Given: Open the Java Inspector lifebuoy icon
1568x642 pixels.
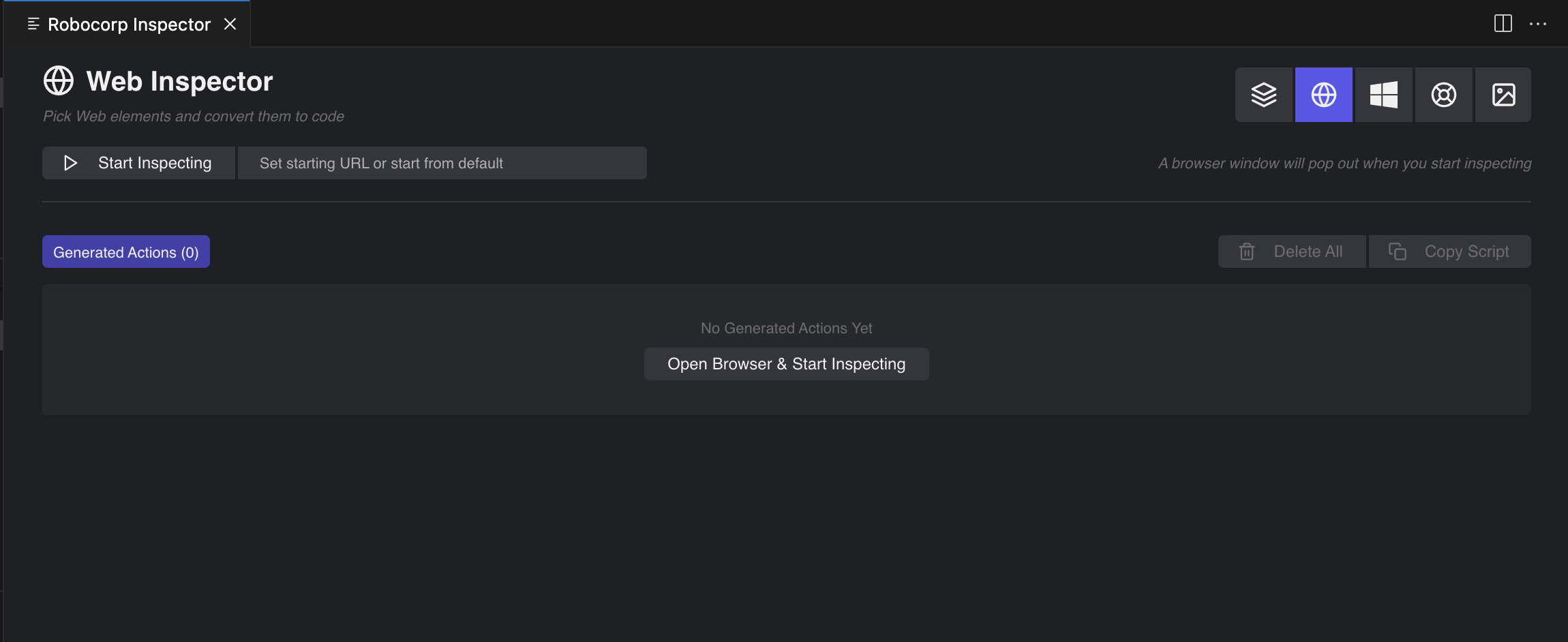Looking at the screenshot, I should (x=1444, y=95).
